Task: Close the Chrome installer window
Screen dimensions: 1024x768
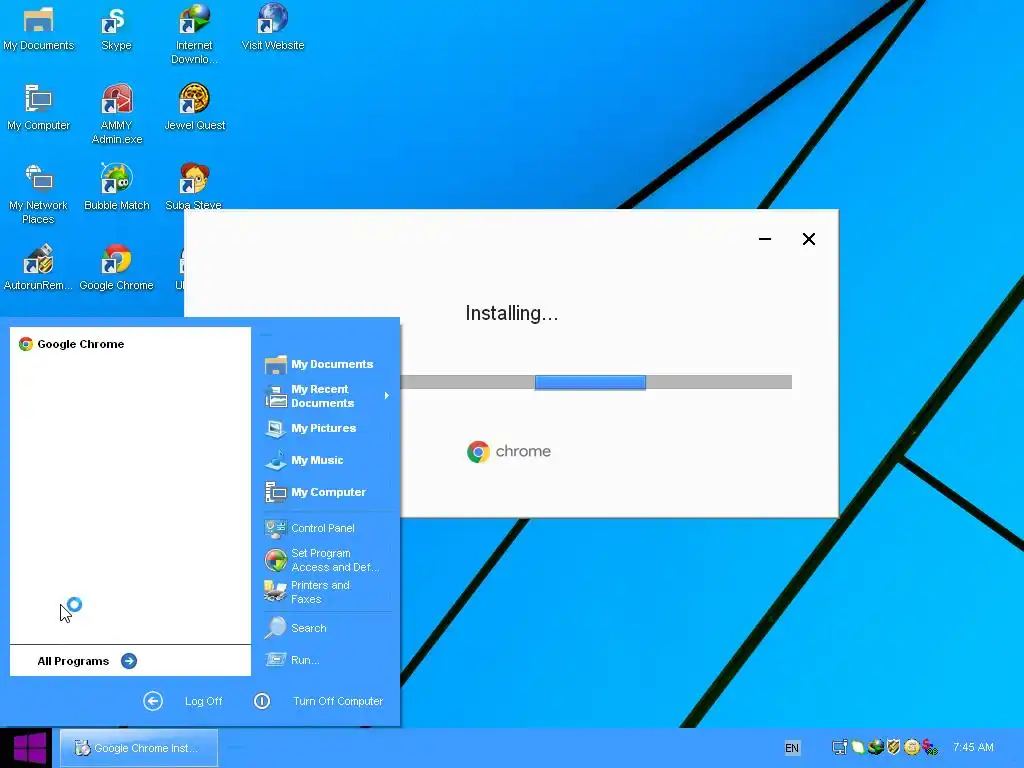Action: point(808,239)
